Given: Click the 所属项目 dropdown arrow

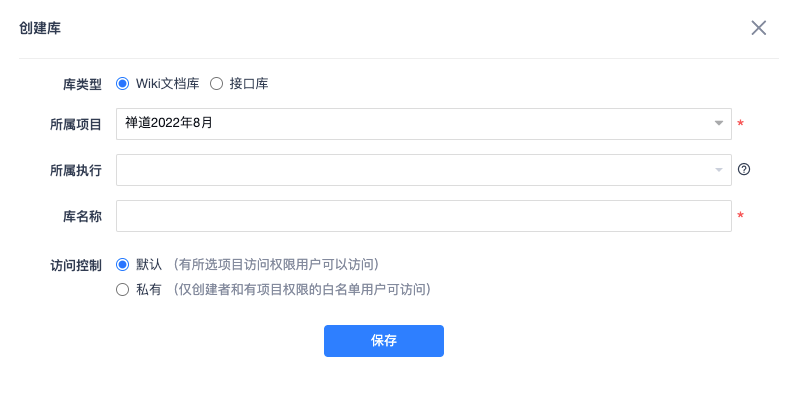Looking at the screenshot, I should (718, 124).
